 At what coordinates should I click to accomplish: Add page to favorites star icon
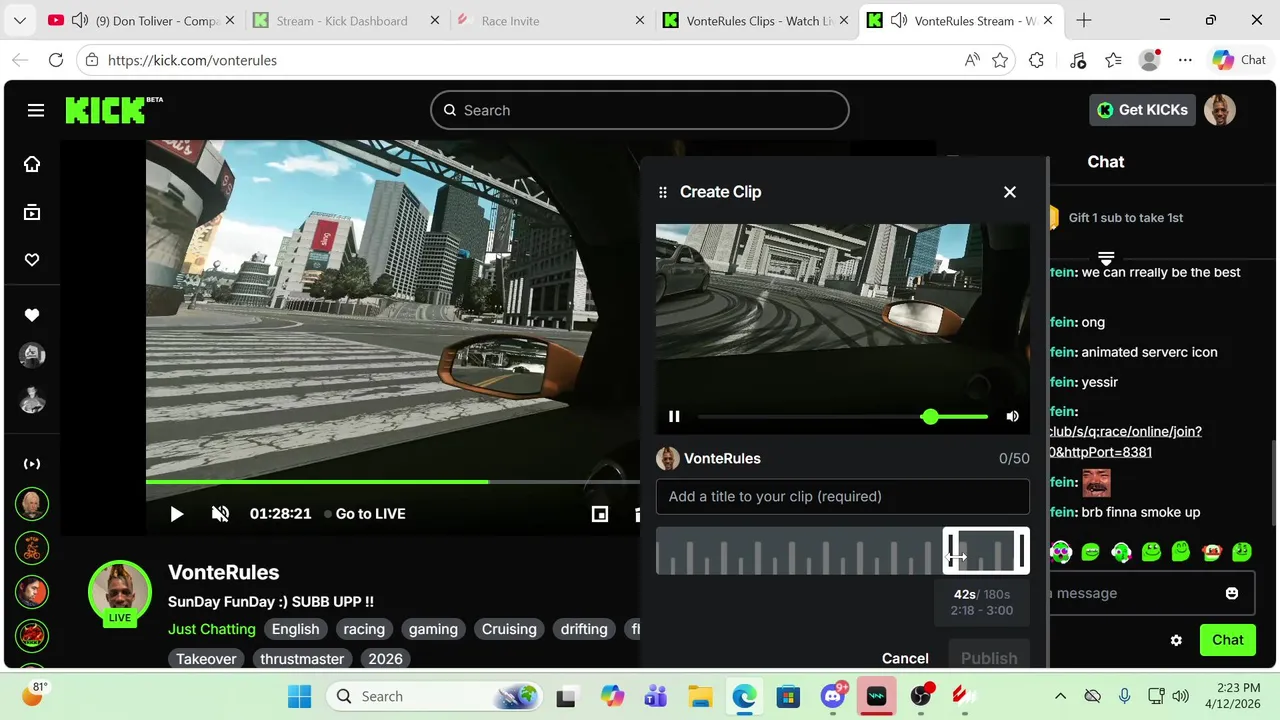coord(1000,60)
